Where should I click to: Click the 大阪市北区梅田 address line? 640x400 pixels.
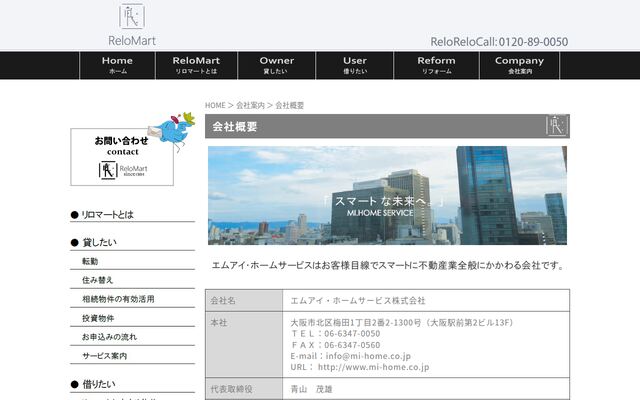402,323
